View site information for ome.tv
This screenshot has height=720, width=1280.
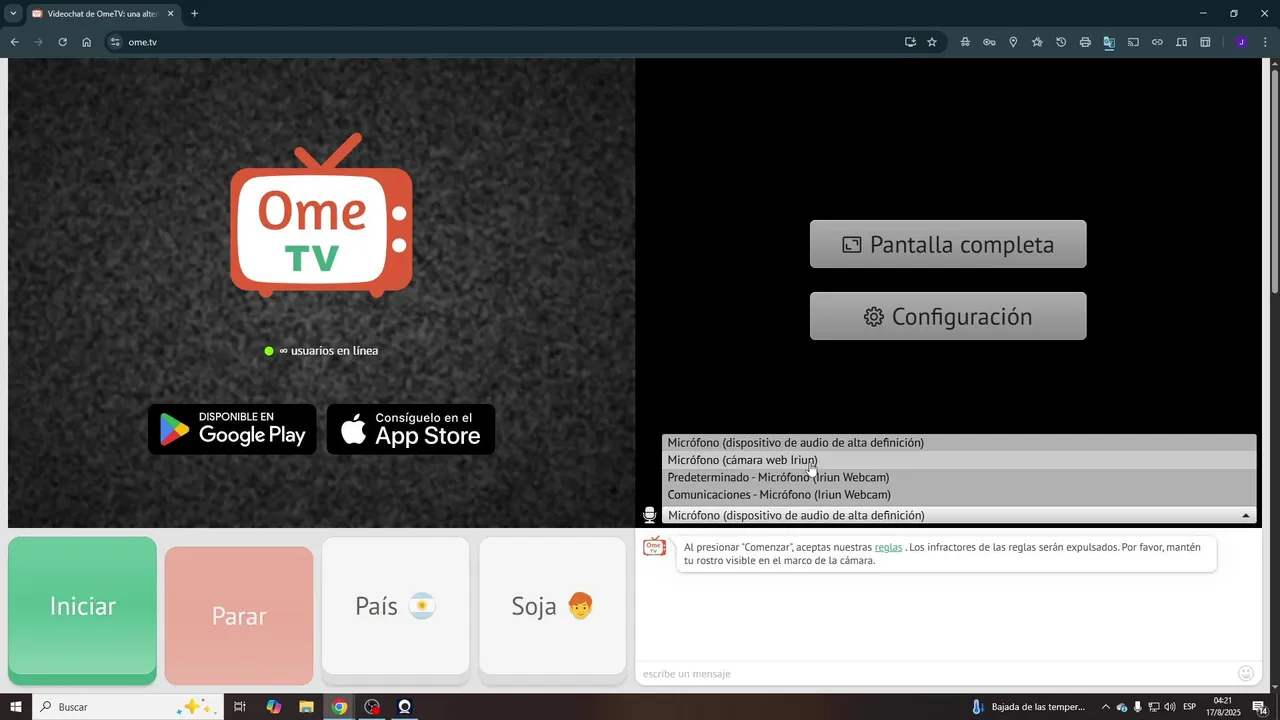pos(115,42)
